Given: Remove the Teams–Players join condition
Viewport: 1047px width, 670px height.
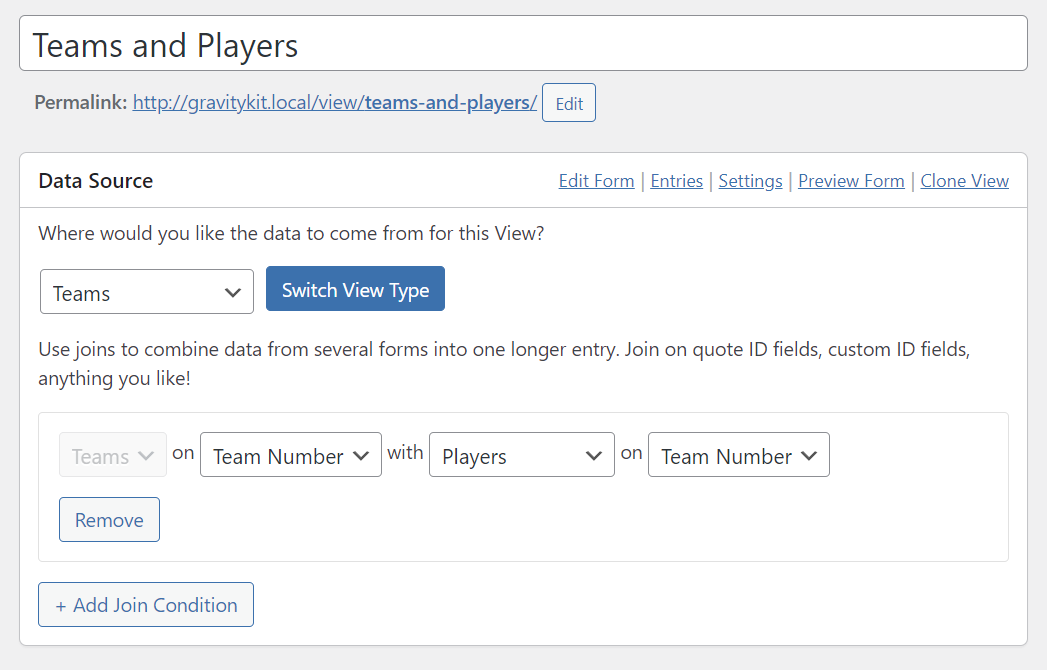Looking at the screenshot, I should coord(110,520).
